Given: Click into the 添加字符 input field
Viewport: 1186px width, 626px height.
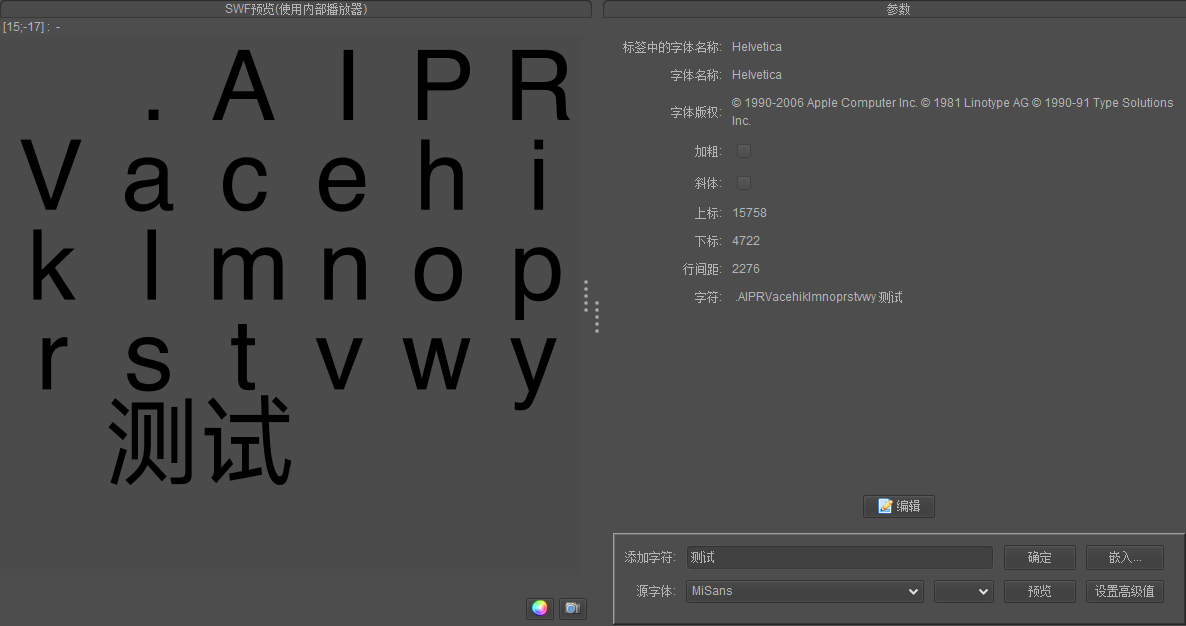Looking at the screenshot, I should pos(840,557).
